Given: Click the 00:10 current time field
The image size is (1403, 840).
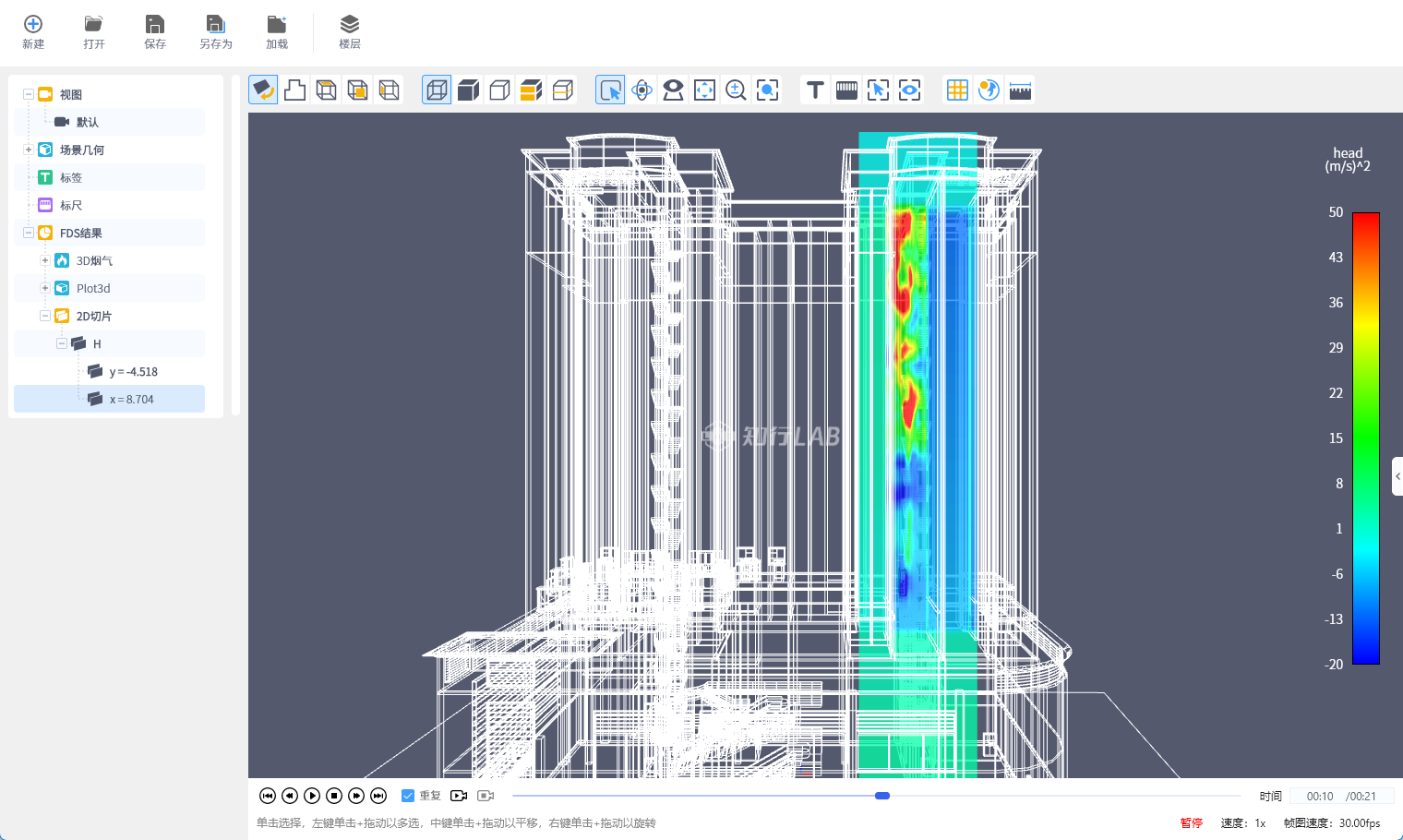Looking at the screenshot, I should click(x=1320, y=797).
